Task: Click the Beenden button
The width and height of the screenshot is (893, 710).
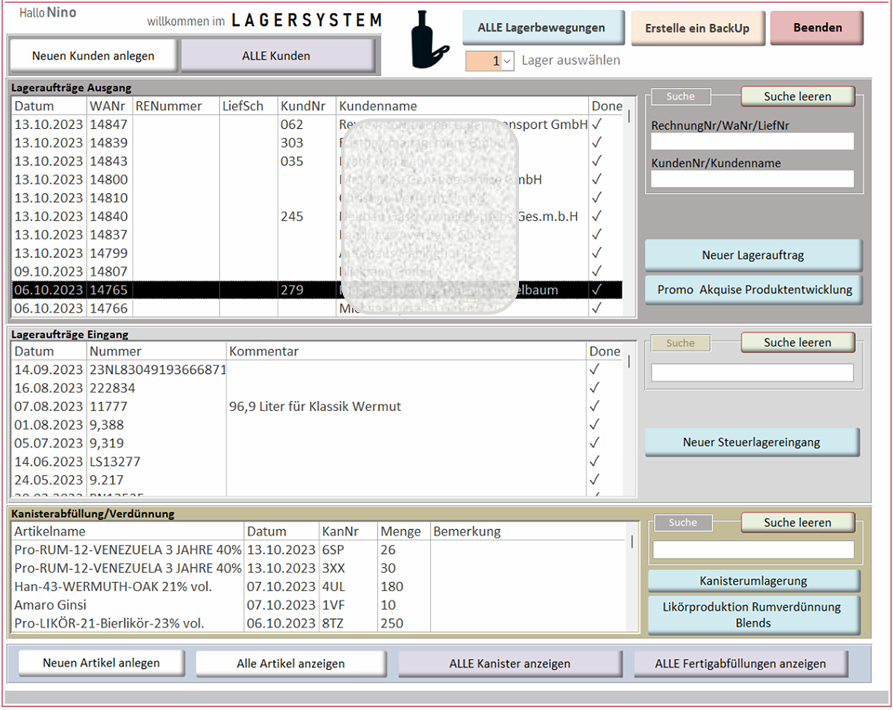Action: click(817, 27)
